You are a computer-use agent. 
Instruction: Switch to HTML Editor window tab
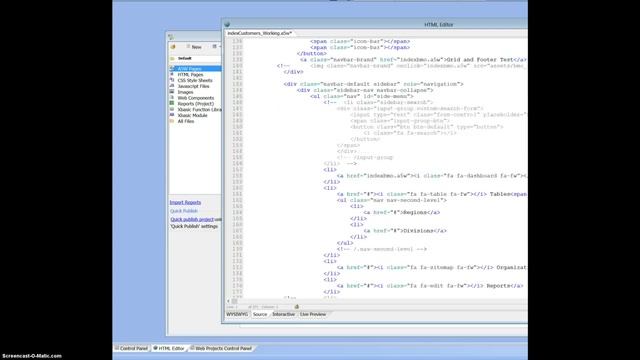[169, 349]
